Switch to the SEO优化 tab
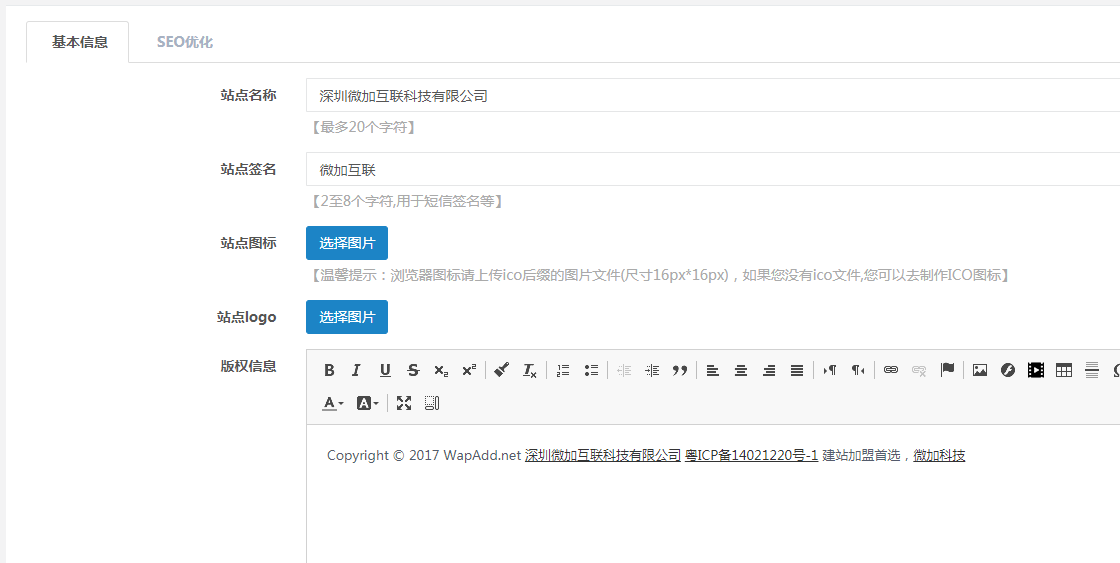The height and width of the screenshot is (563, 1120). pyautogui.click(x=185, y=42)
